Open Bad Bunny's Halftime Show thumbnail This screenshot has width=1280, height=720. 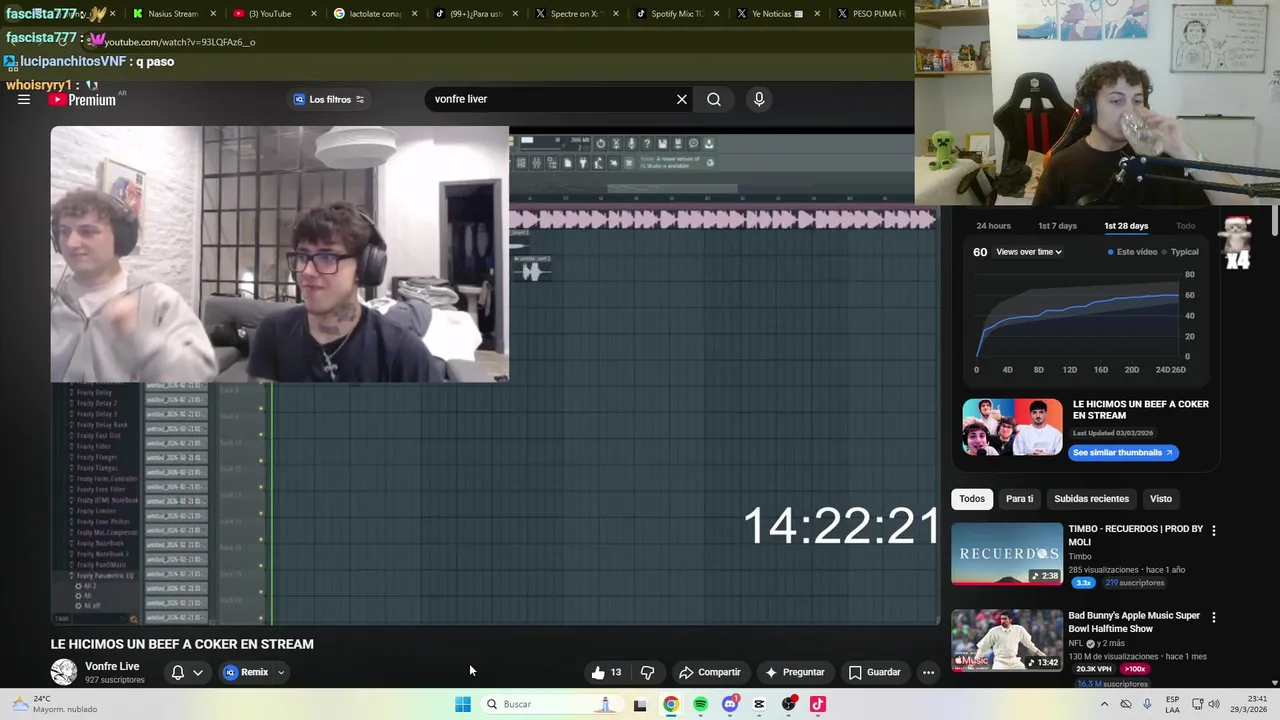pyautogui.click(x=1007, y=640)
